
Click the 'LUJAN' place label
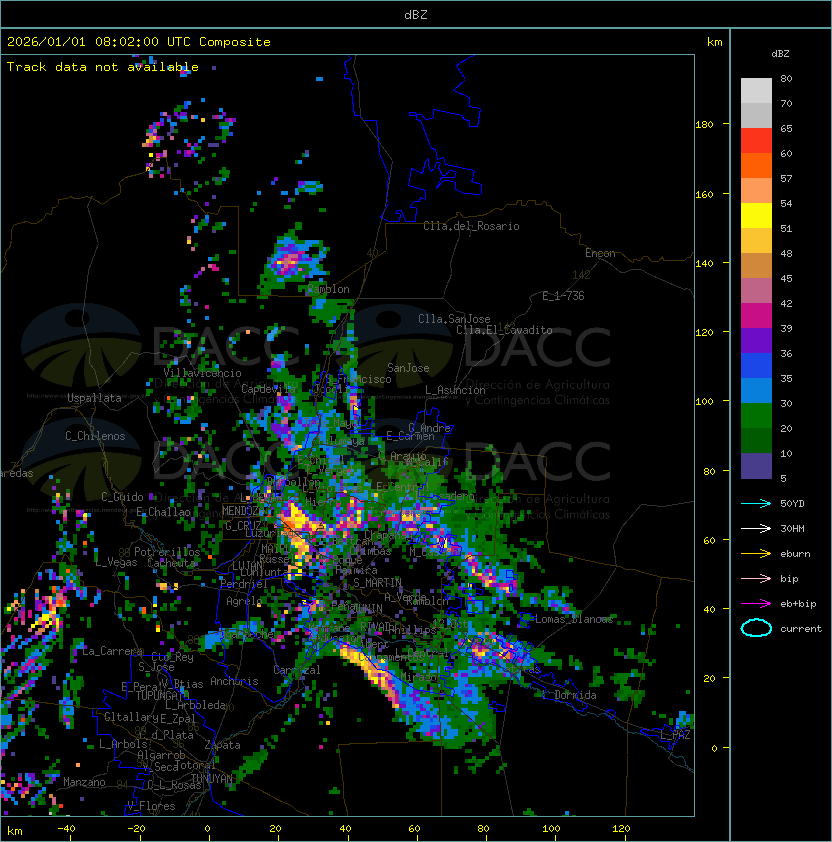[x=247, y=565]
